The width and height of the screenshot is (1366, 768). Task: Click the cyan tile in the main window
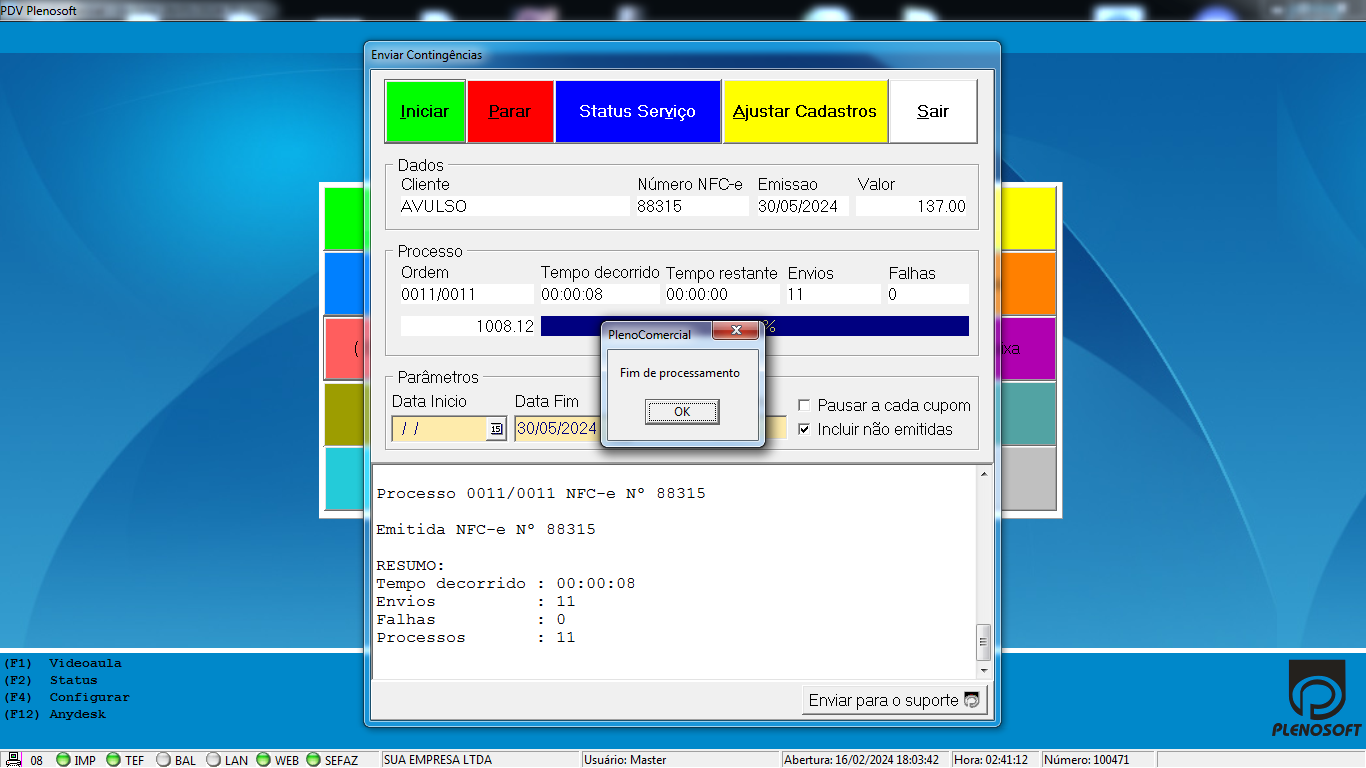[x=343, y=478]
